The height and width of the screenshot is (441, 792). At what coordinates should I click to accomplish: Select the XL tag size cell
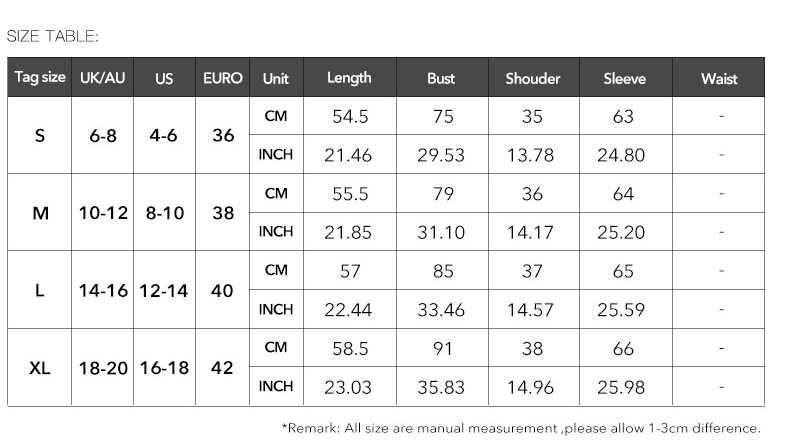point(40,368)
